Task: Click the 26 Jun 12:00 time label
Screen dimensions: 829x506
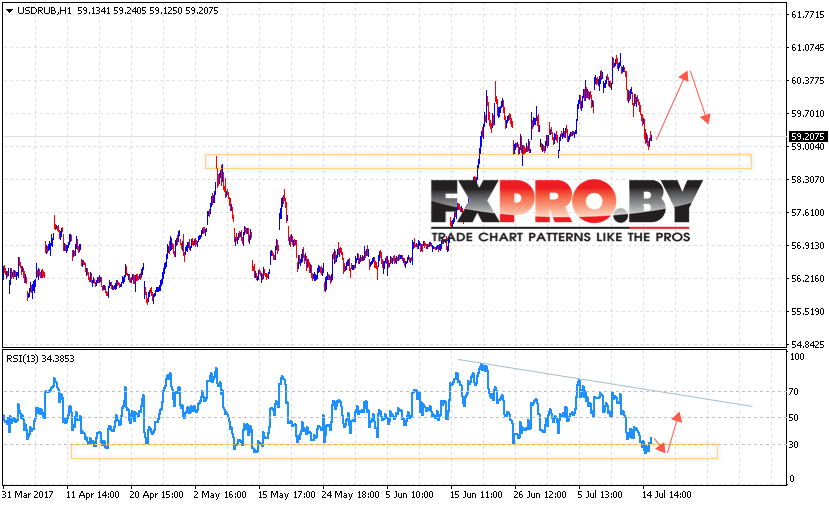Action: tap(540, 495)
